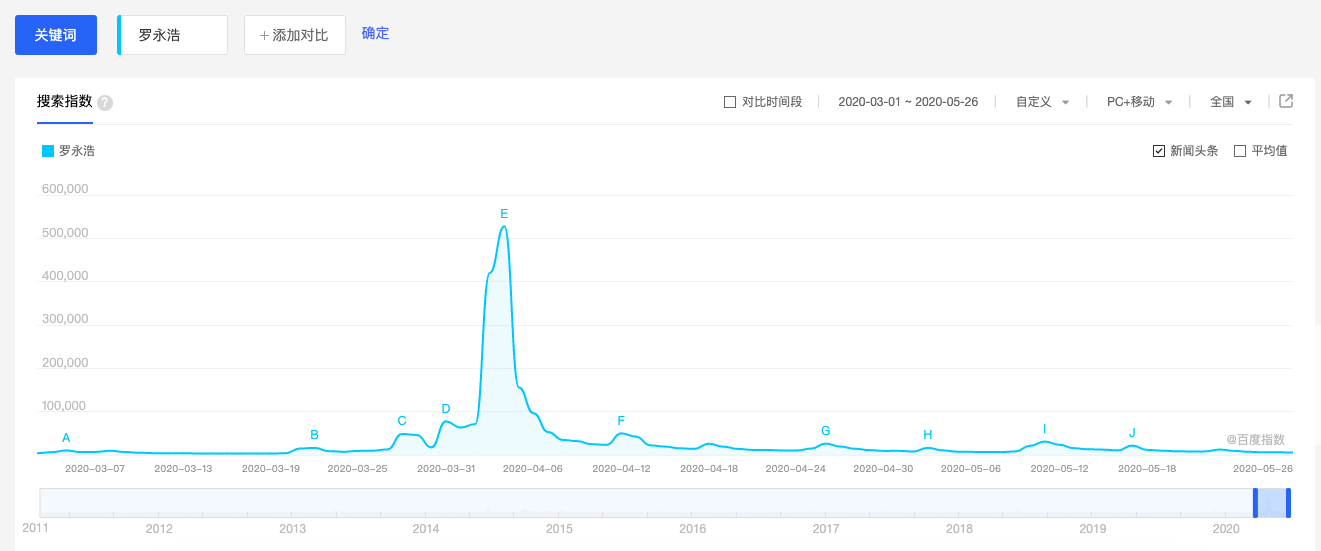This screenshot has height=551, width=1321.
Task: Uncheck the 新闻头条 checkbox
Action: coord(1159,151)
